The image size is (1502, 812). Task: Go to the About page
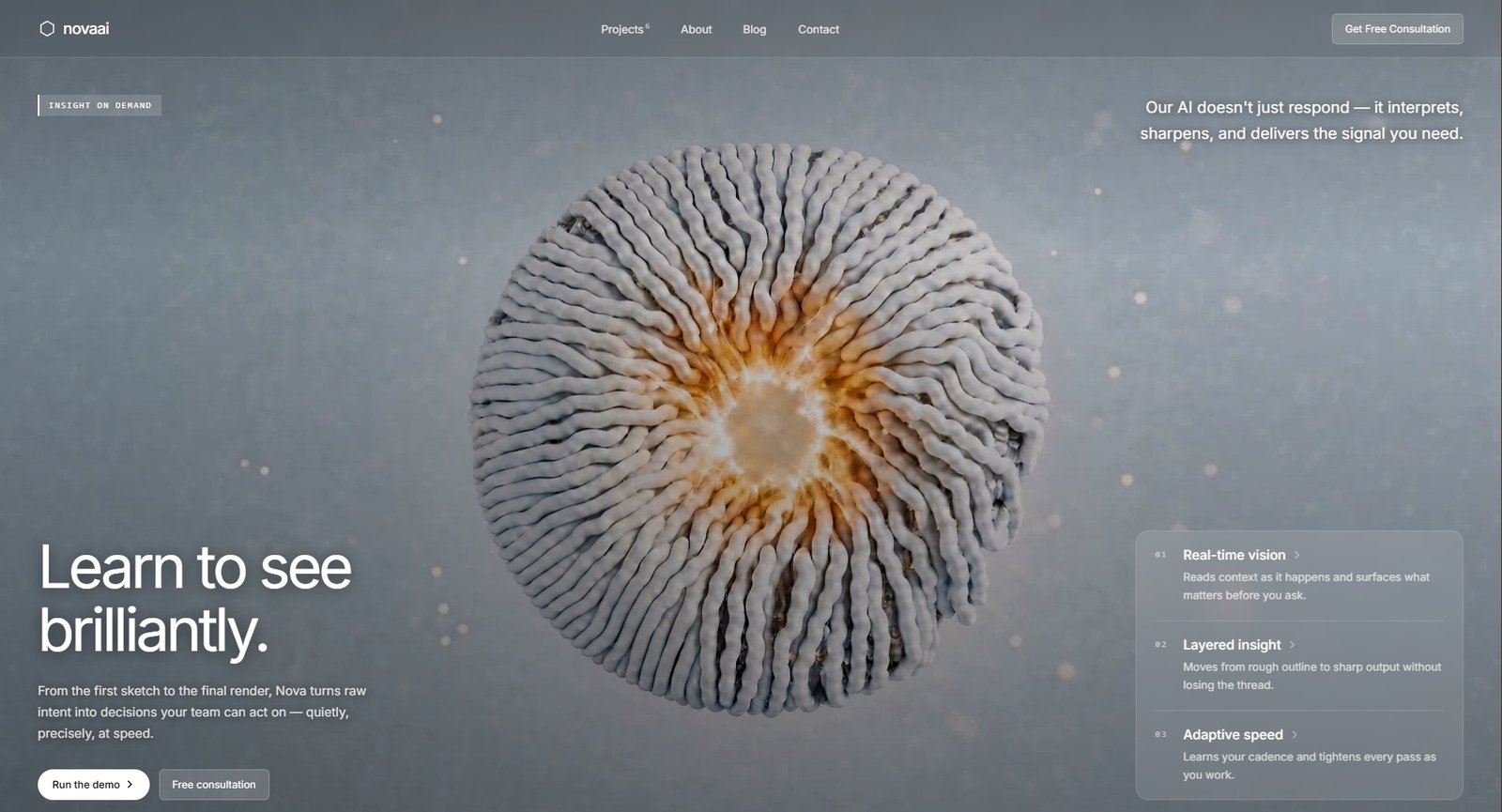click(696, 29)
